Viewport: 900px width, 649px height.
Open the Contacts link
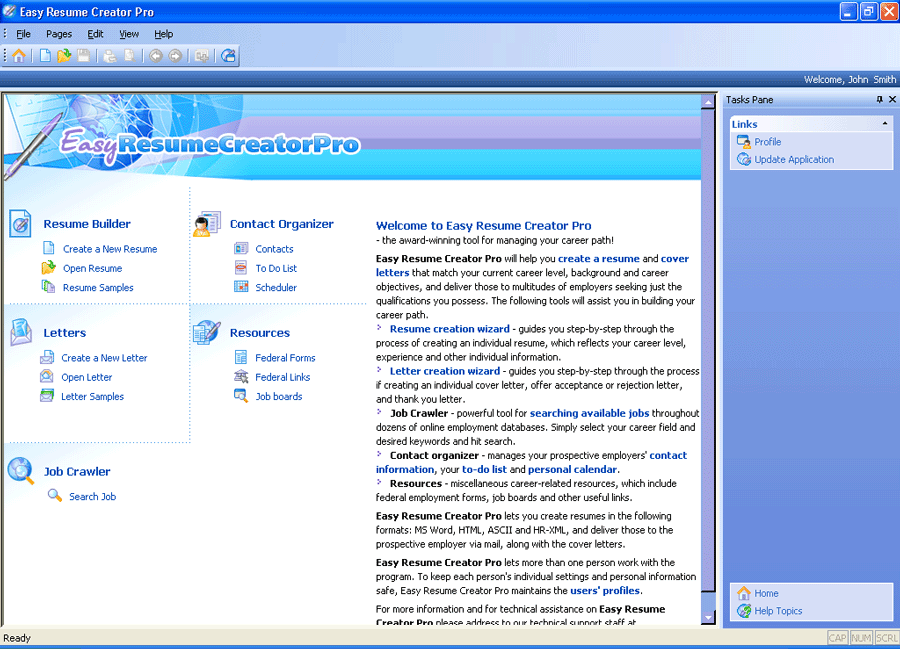(x=274, y=249)
